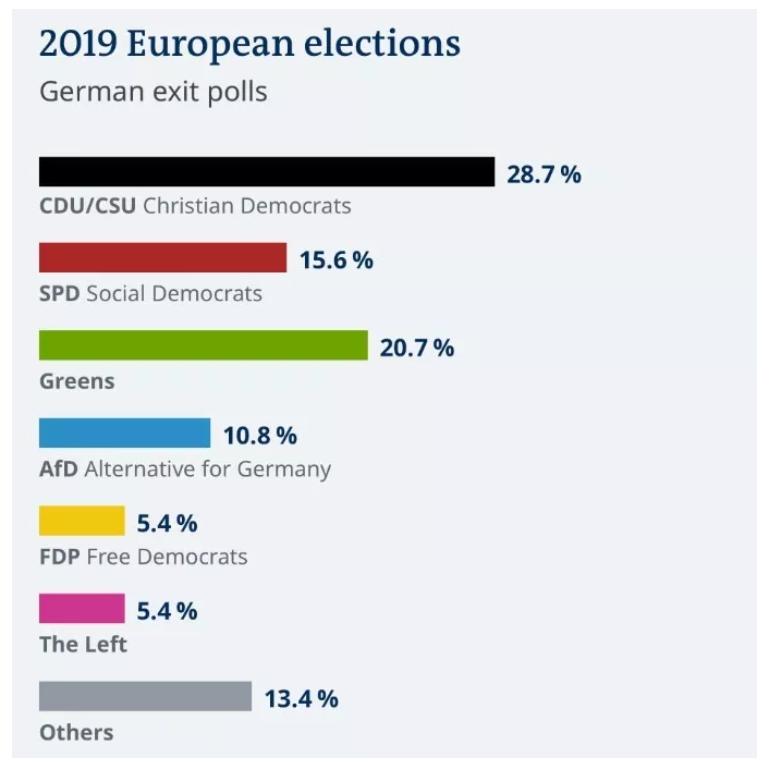The width and height of the screenshot is (771, 771).
Task: Select the blue AfD bar
Action: click(x=124, y=433)
